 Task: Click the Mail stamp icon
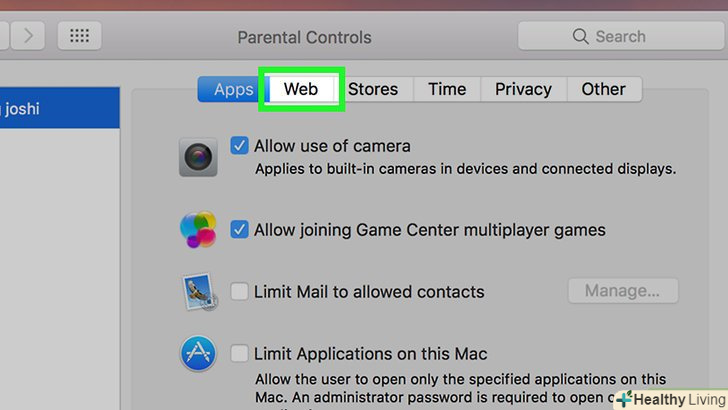(x=197, y=291)
